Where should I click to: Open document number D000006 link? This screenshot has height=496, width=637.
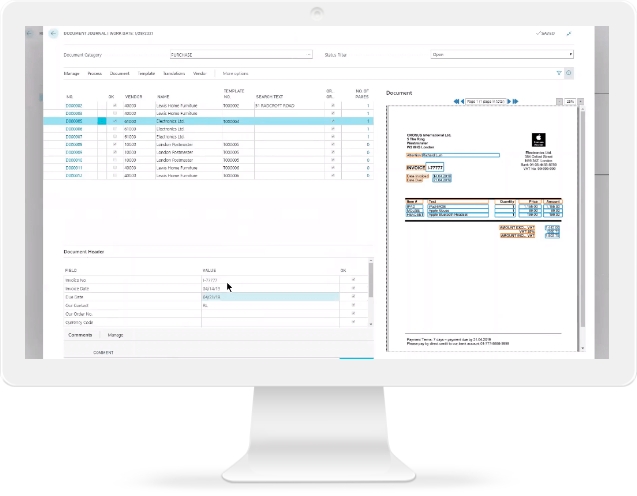73,129
